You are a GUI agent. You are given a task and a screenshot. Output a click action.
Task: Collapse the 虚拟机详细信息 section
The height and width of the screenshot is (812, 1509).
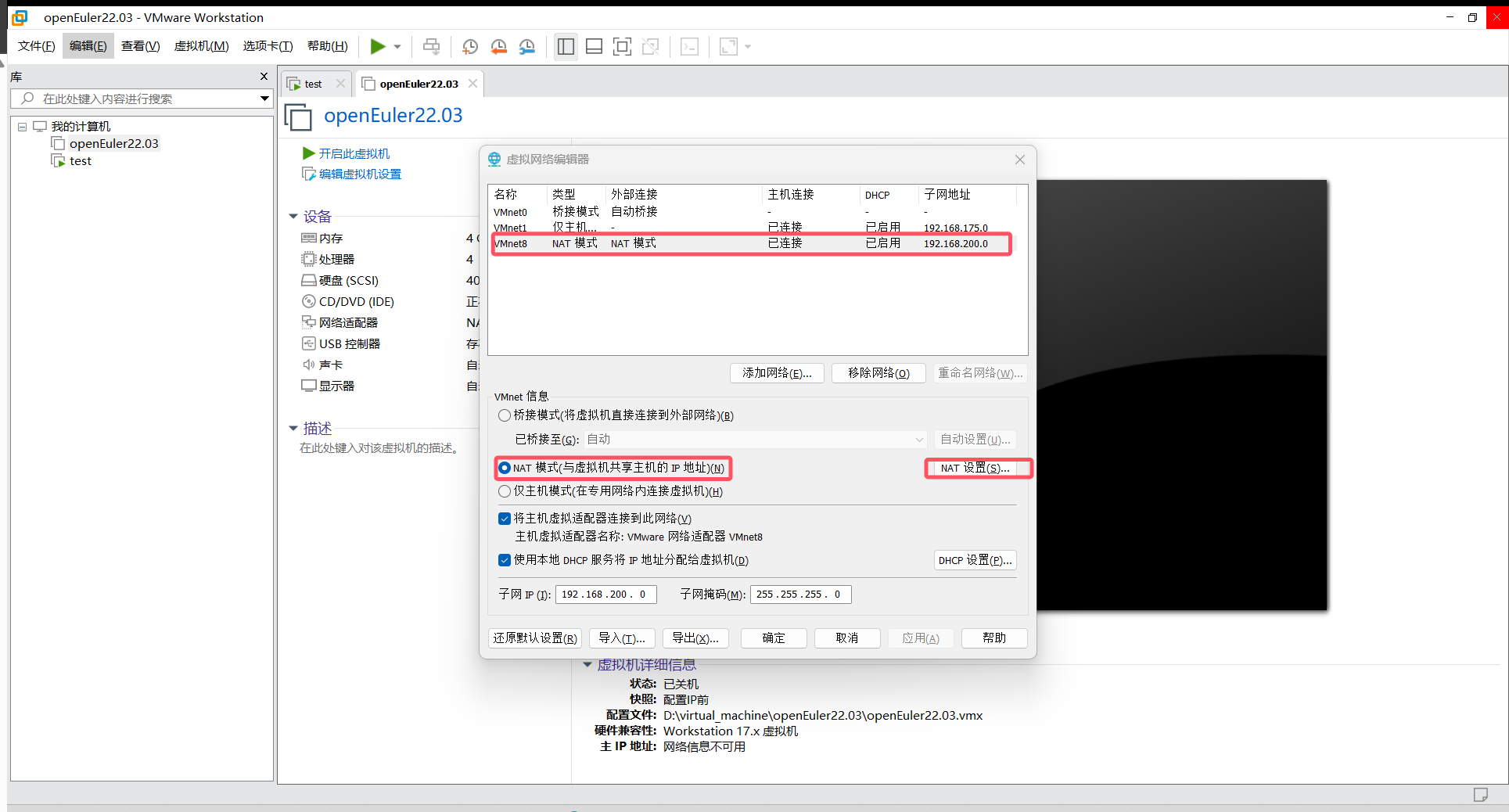[587, 664]
